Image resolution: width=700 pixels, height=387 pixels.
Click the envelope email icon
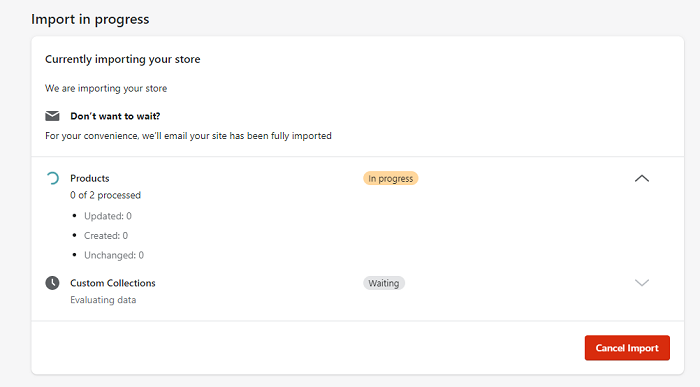pyautogui.click(x=52, y=116)
